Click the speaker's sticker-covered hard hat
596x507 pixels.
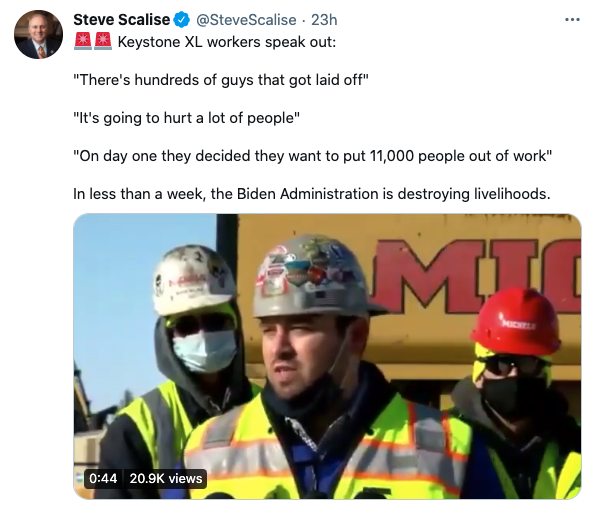[x=315, y=276]
